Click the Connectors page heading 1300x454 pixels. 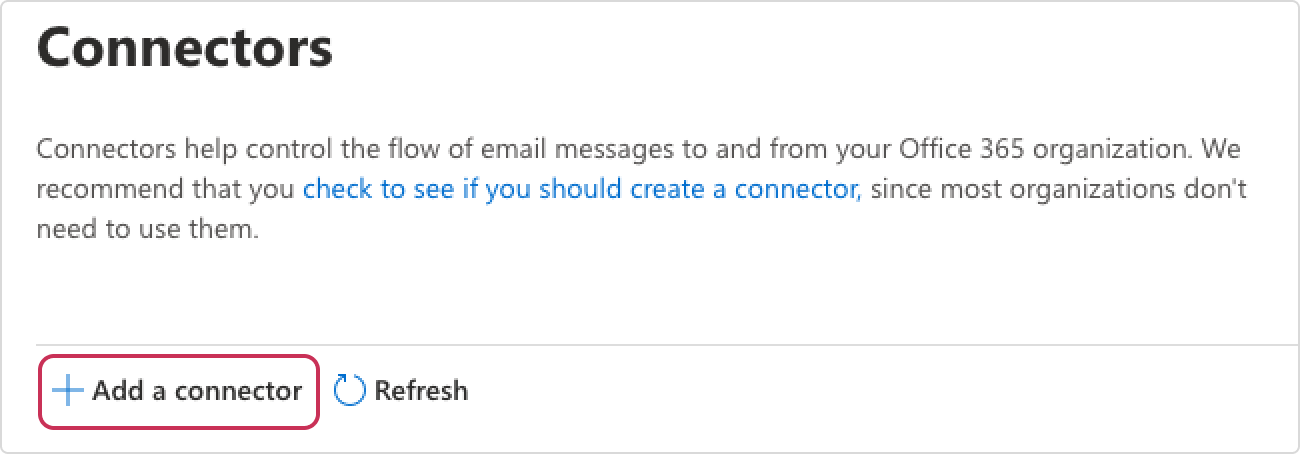click(185, 47)
